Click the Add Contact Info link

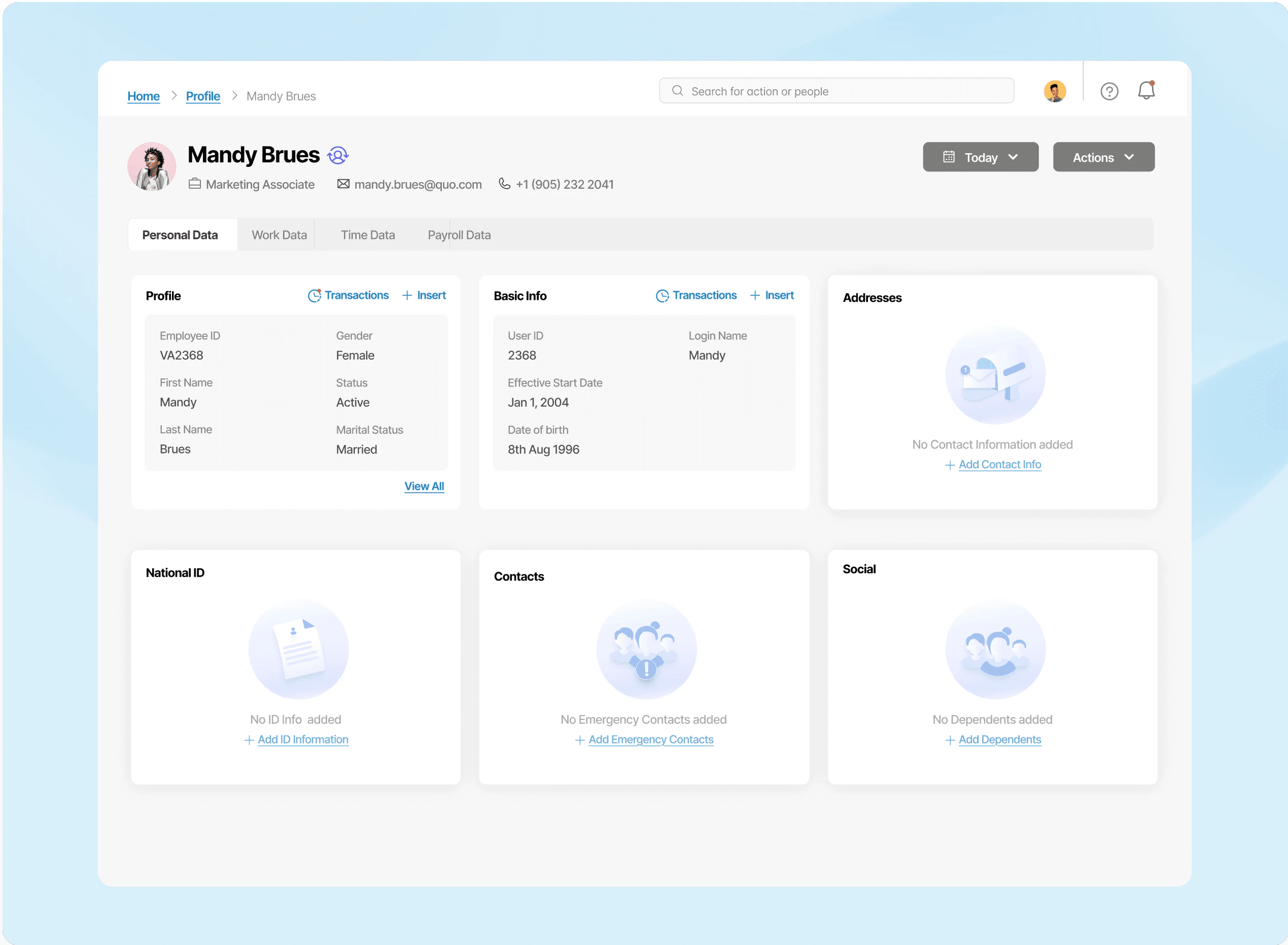[999, 465]
